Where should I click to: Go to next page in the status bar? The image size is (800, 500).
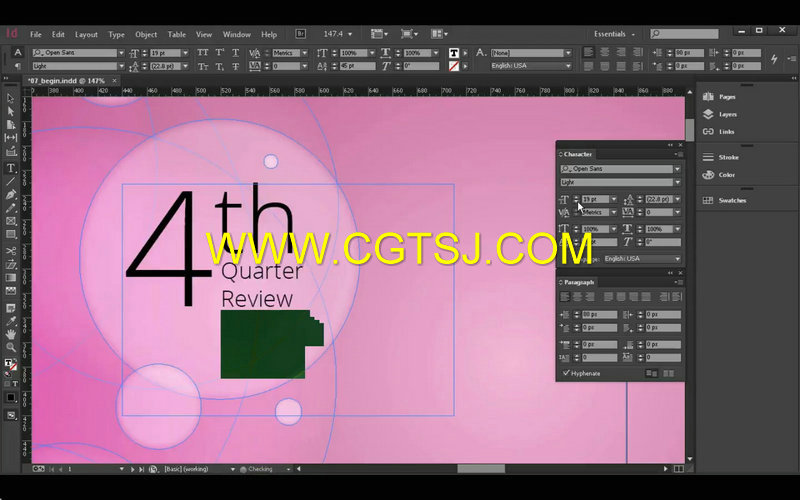pyautogui.click(x=132, y=469)
